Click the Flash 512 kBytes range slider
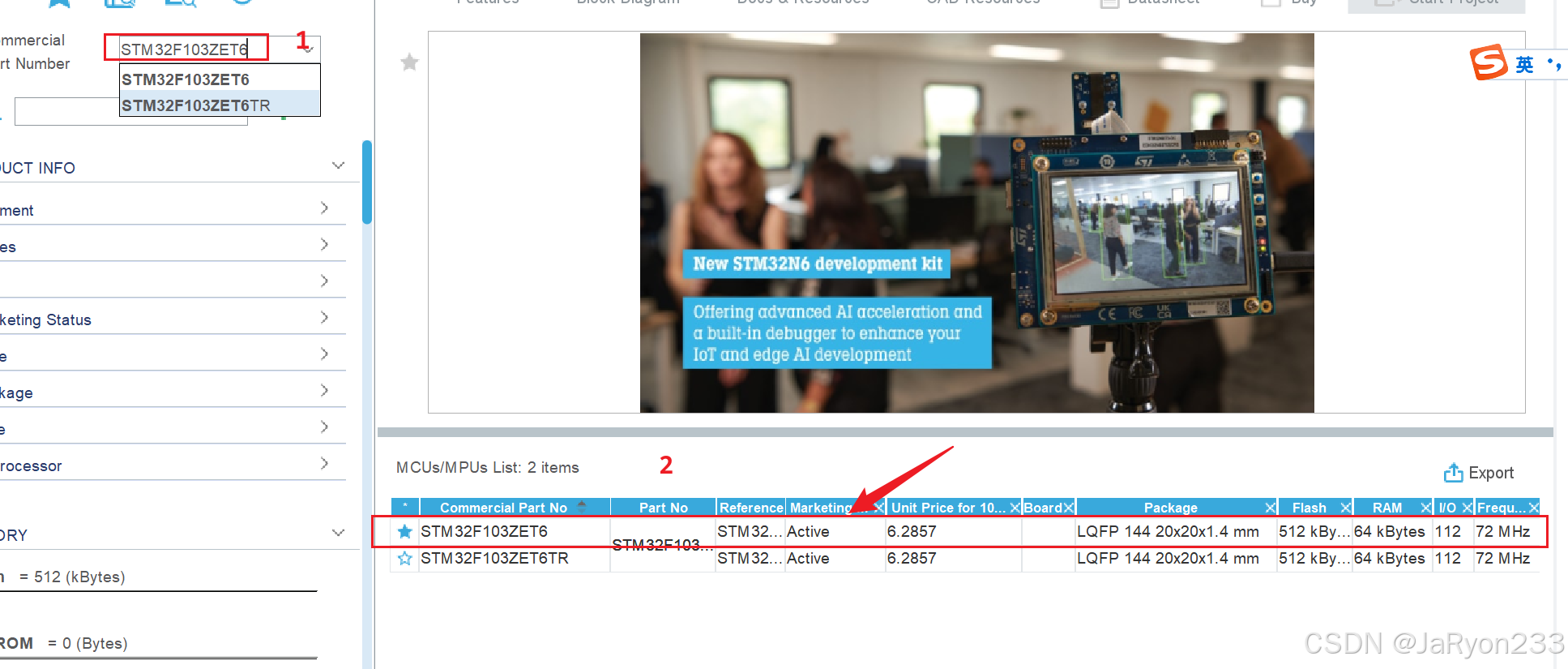Viewport: 1568px width, 669px height. [x=159, y=591]
